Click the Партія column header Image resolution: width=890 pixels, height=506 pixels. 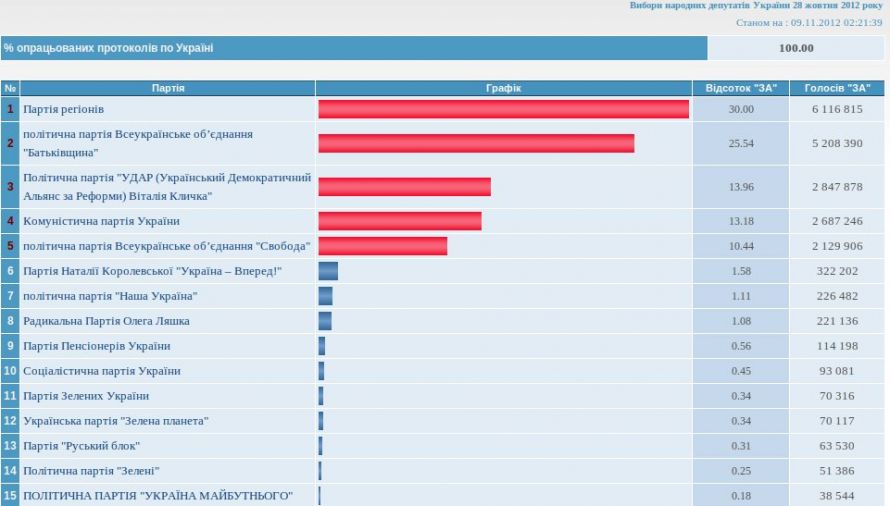click(x=167, y=88)
